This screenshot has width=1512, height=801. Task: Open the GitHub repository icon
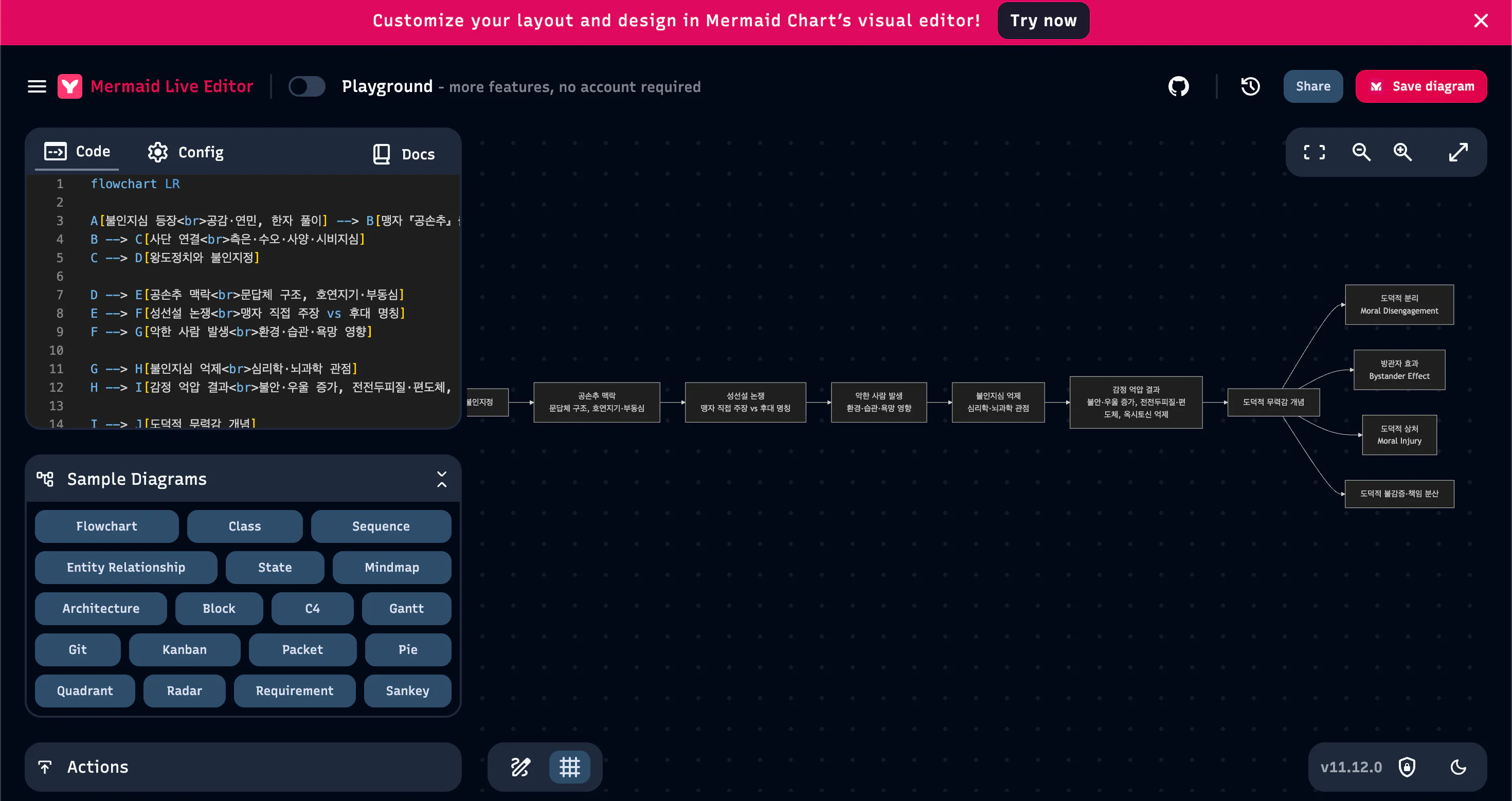(x=1178, y=86)
